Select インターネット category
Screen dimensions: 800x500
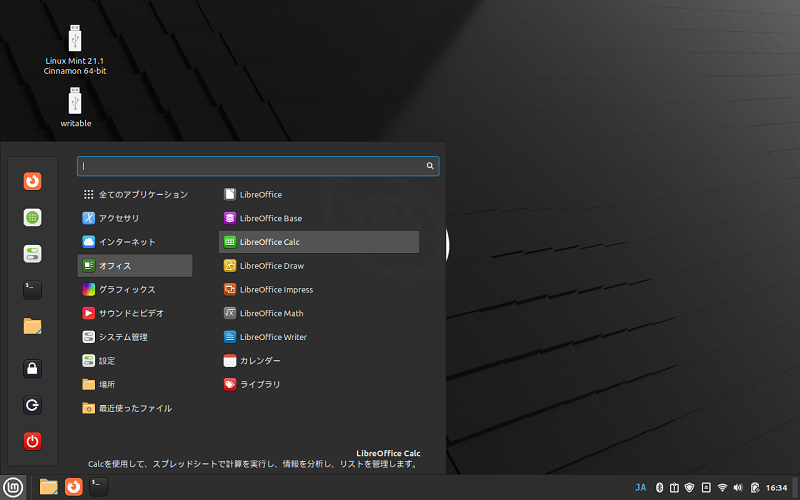coord(135,242)
